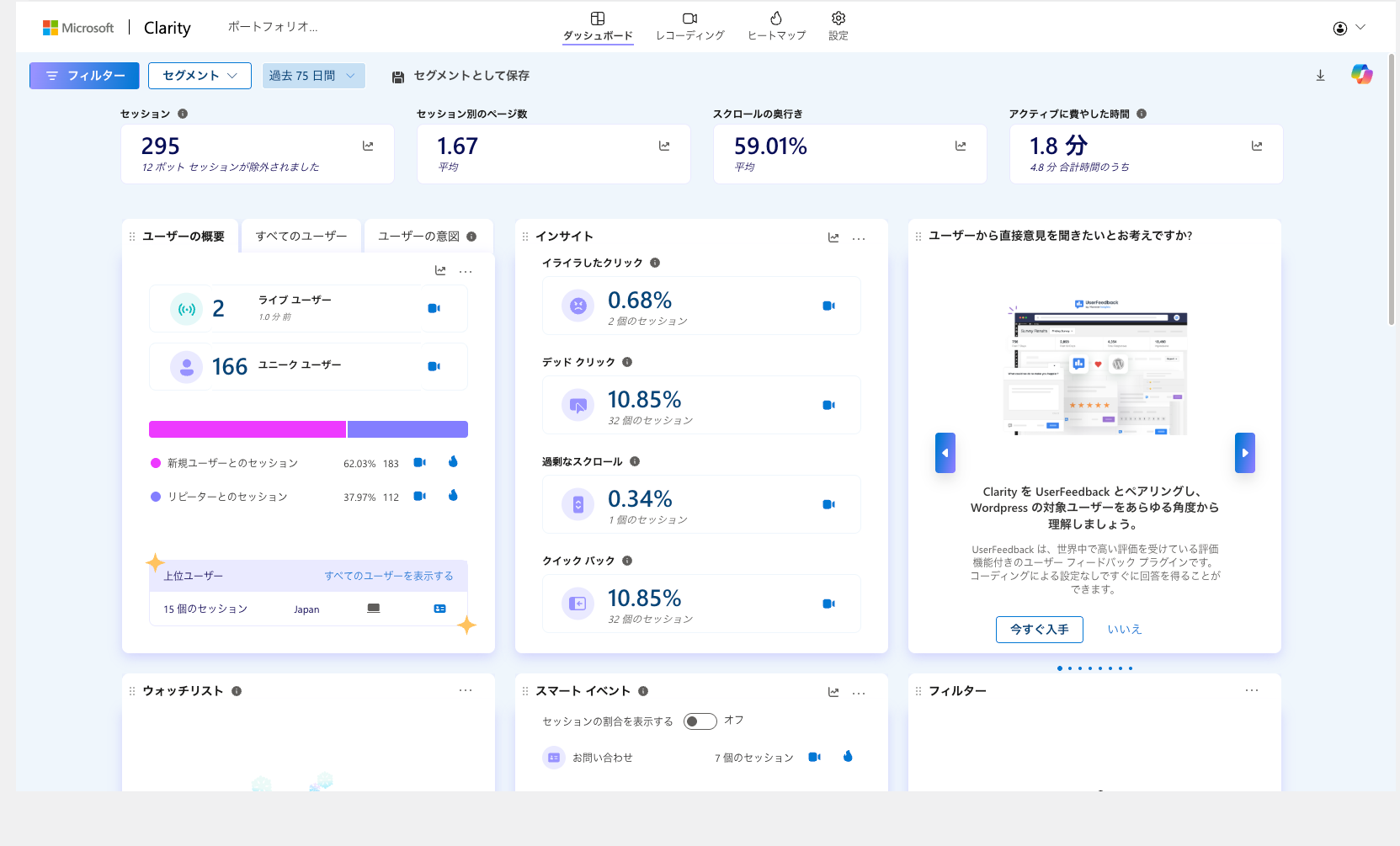Expand the account profile menu
The image size is (1400, 846).
point(1349,28)
